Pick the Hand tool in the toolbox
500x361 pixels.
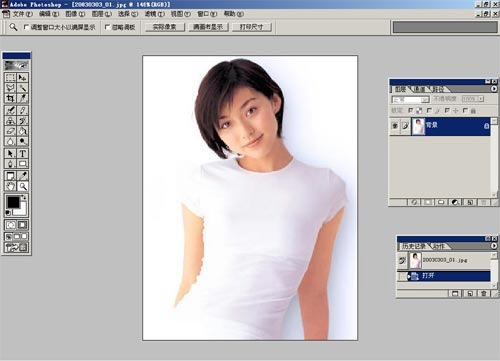click(x=10, y=186)
